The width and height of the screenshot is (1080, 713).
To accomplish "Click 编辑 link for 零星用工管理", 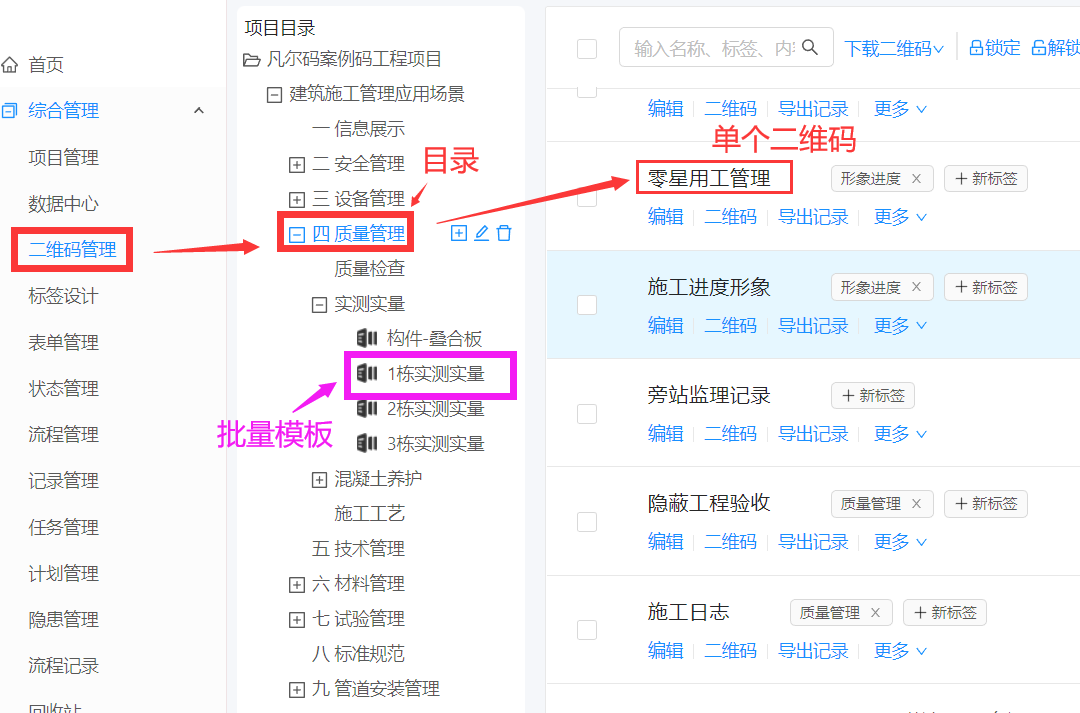I will 666,217.
